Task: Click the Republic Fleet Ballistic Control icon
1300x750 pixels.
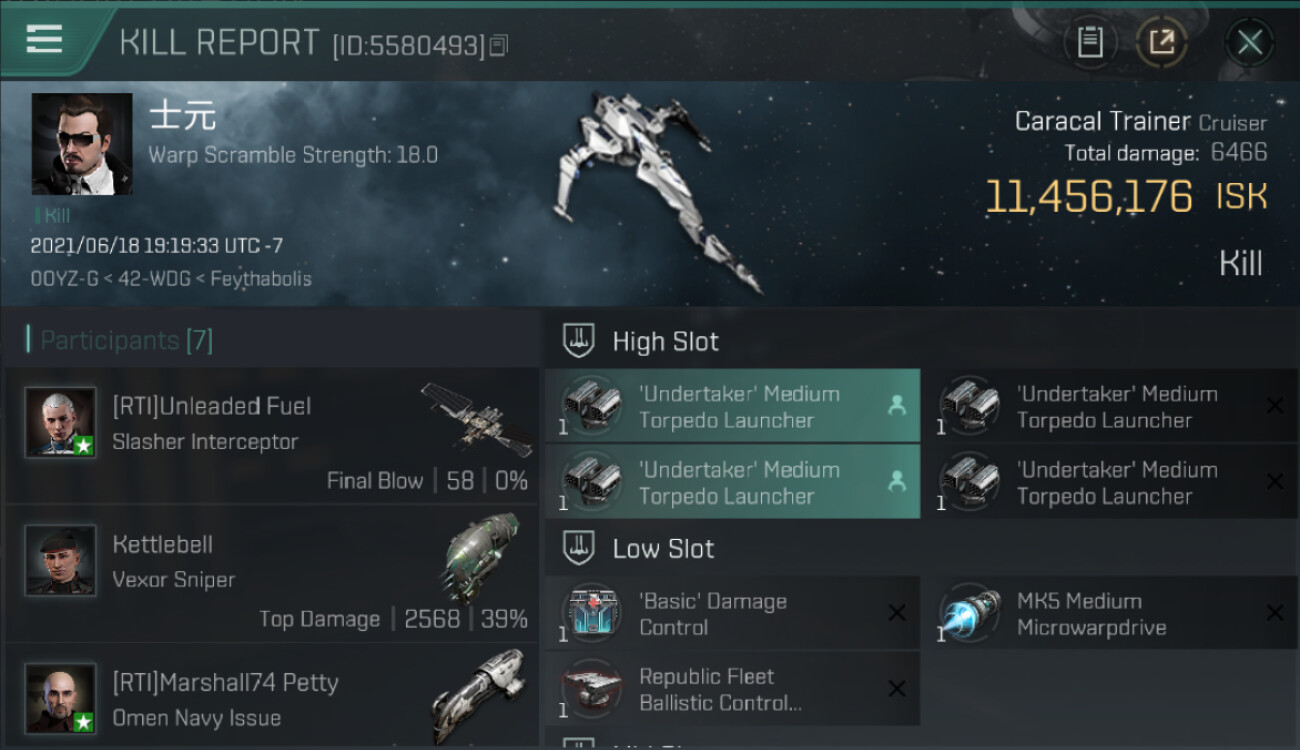Action: tap(592, 689)
